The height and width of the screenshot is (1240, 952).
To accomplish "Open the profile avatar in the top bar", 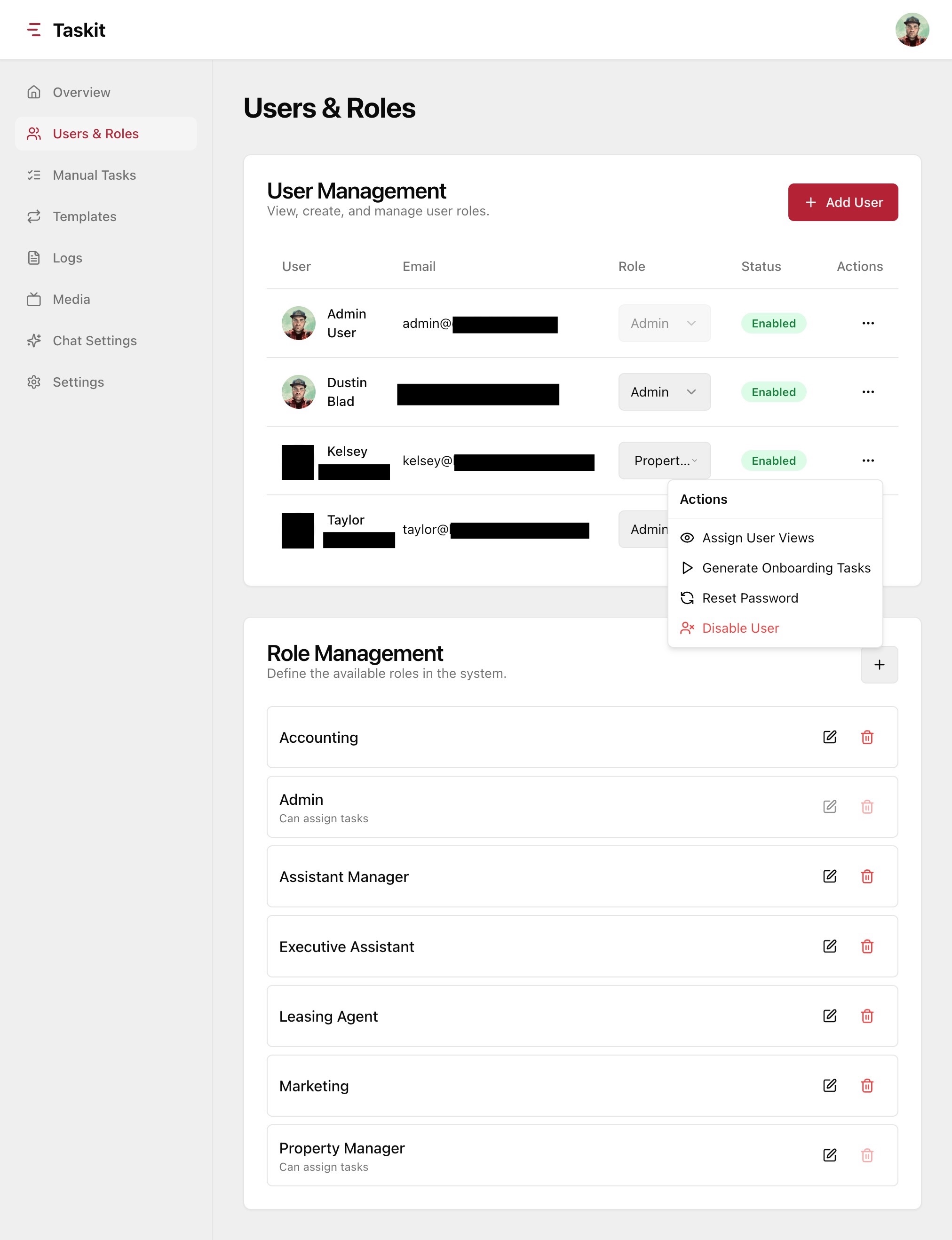I will [912, 29].
